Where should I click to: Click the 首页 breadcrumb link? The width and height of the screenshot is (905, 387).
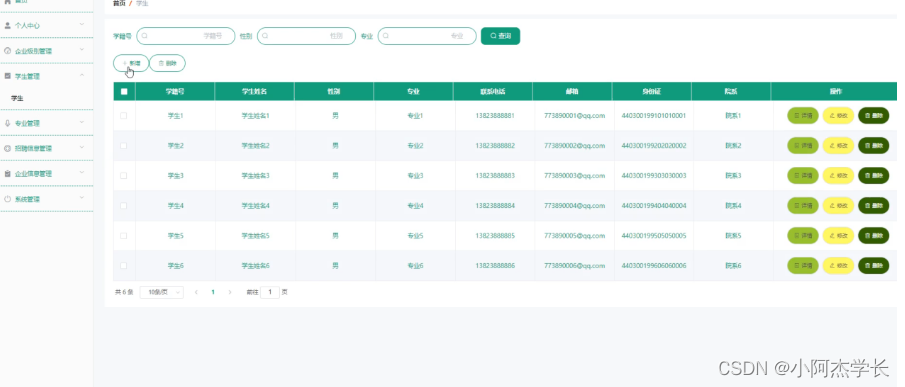(119, 3)
